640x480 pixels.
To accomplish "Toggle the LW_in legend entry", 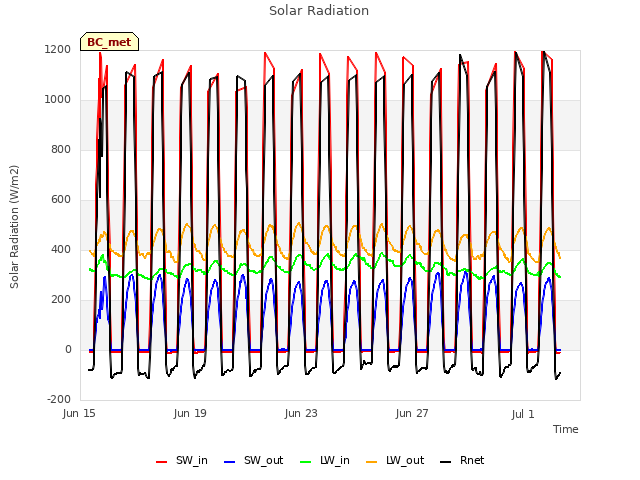I will pos(325,460).
